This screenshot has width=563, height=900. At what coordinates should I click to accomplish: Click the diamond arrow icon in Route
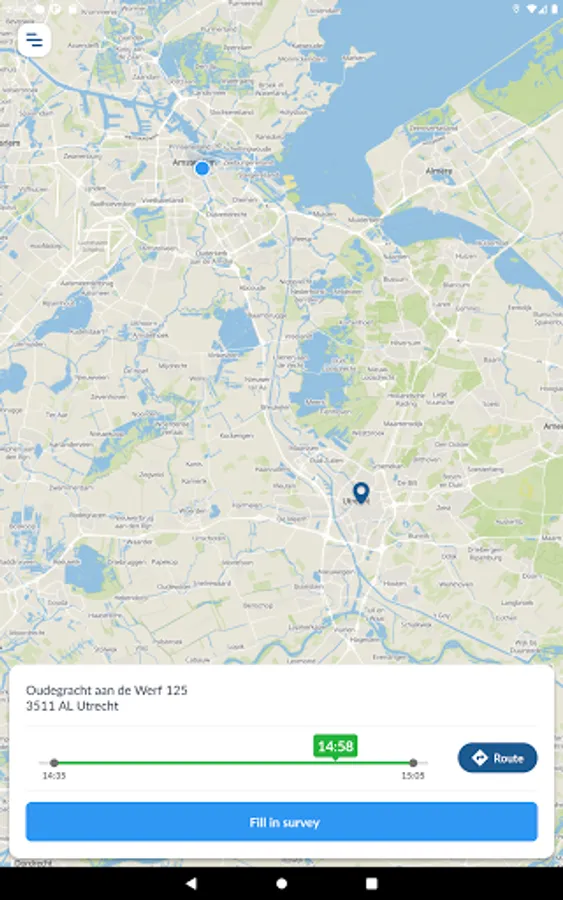tap(479, 758)
